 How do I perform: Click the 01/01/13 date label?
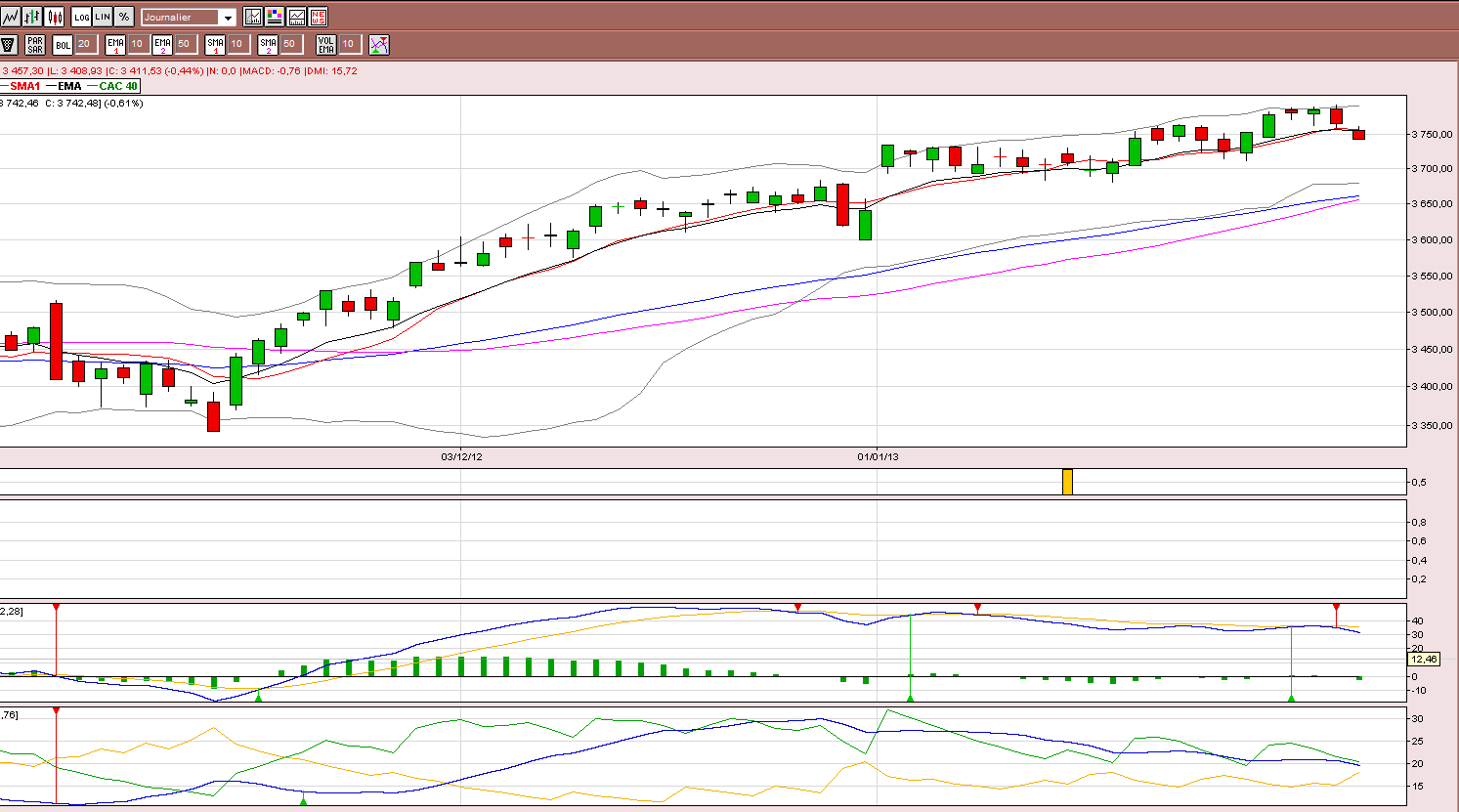878,456
